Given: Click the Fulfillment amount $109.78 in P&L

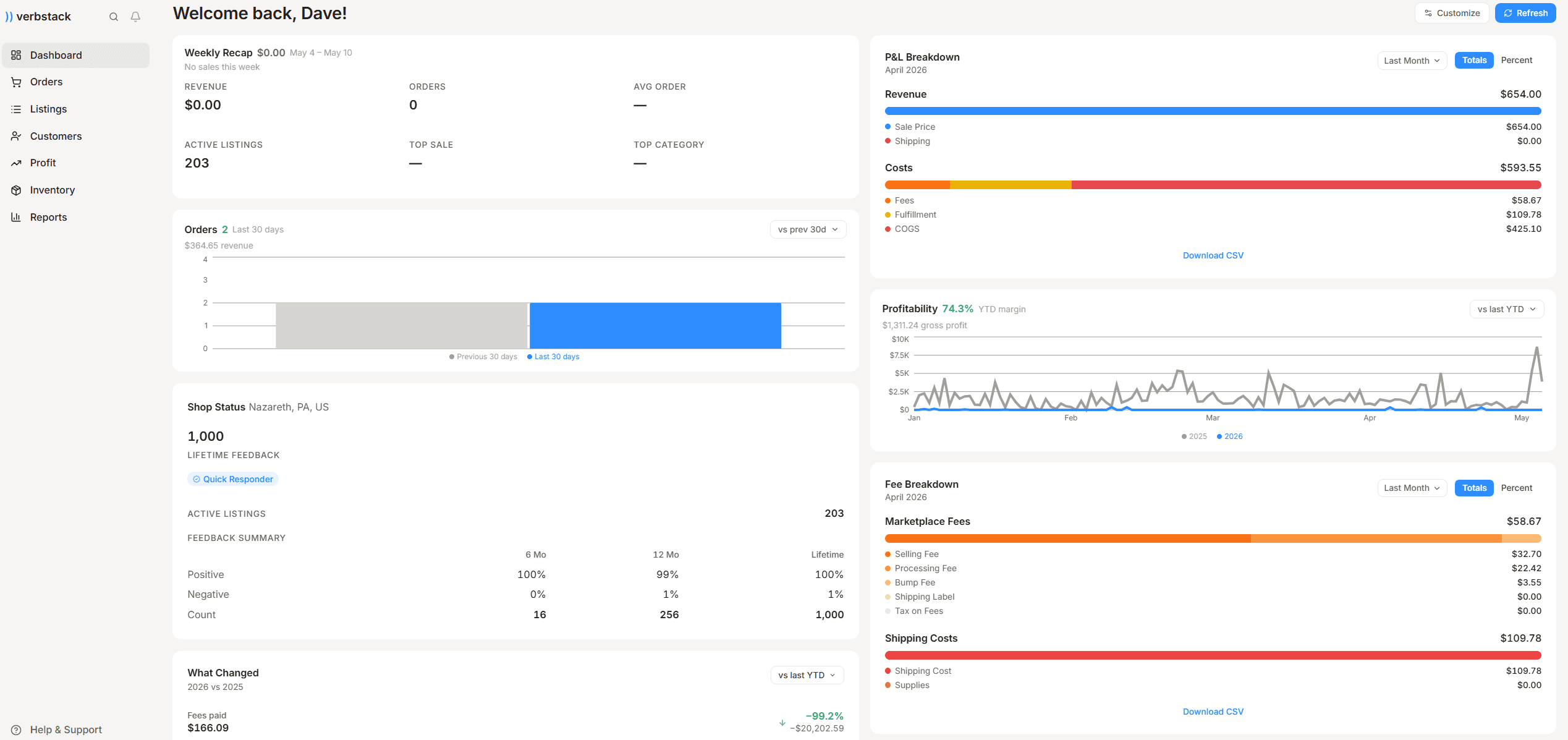Looking at the screenshot, I should tap(1524, 215).
